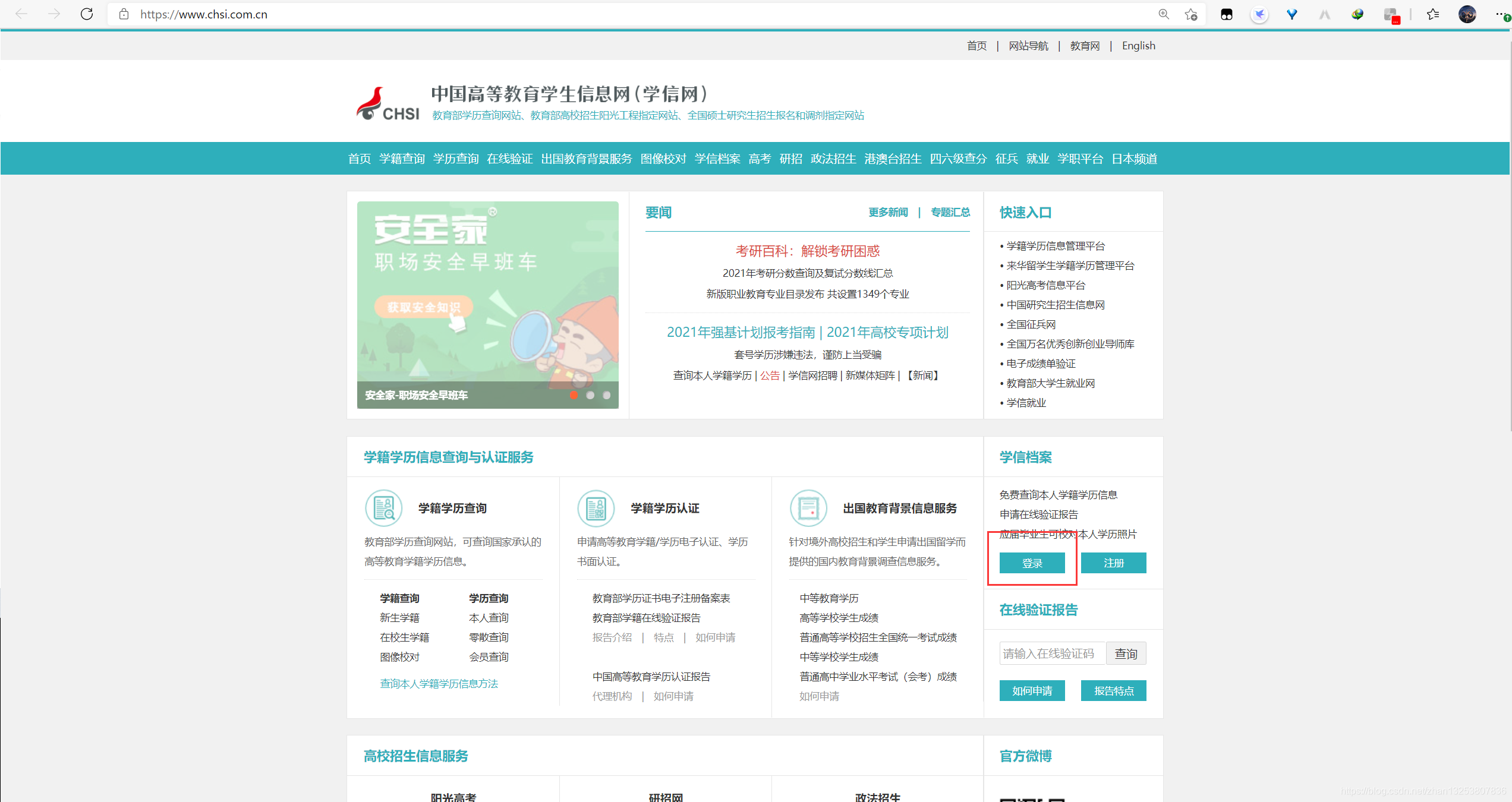The width and height of the screenshot is (1512, 802).
Task: Open the 高考 section from the navigation bar
Action: (759, 158)
